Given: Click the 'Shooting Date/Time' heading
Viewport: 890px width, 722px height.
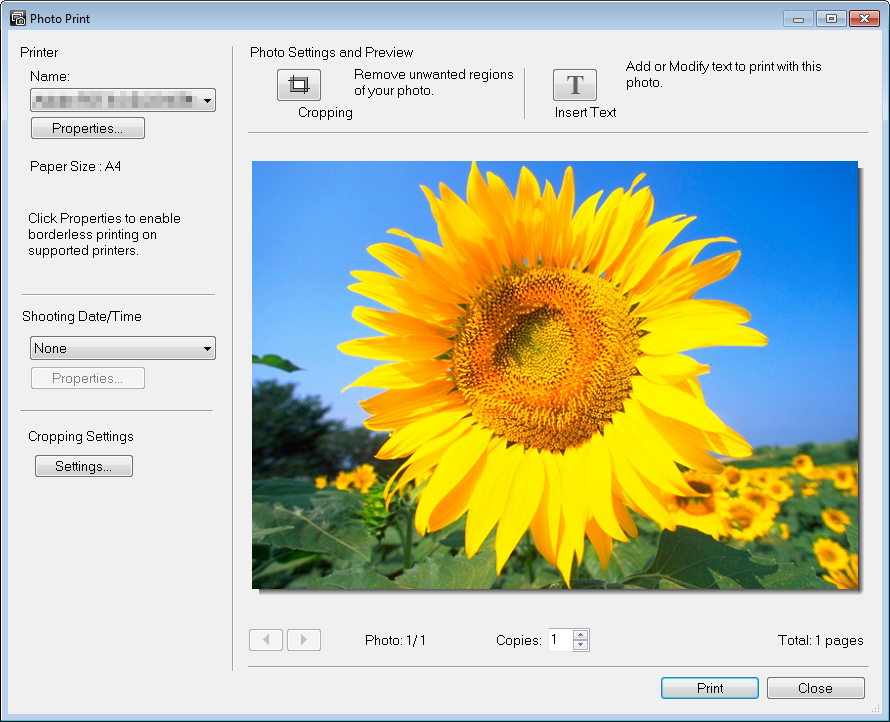Looking at the screenshot, I should [82, 316].
